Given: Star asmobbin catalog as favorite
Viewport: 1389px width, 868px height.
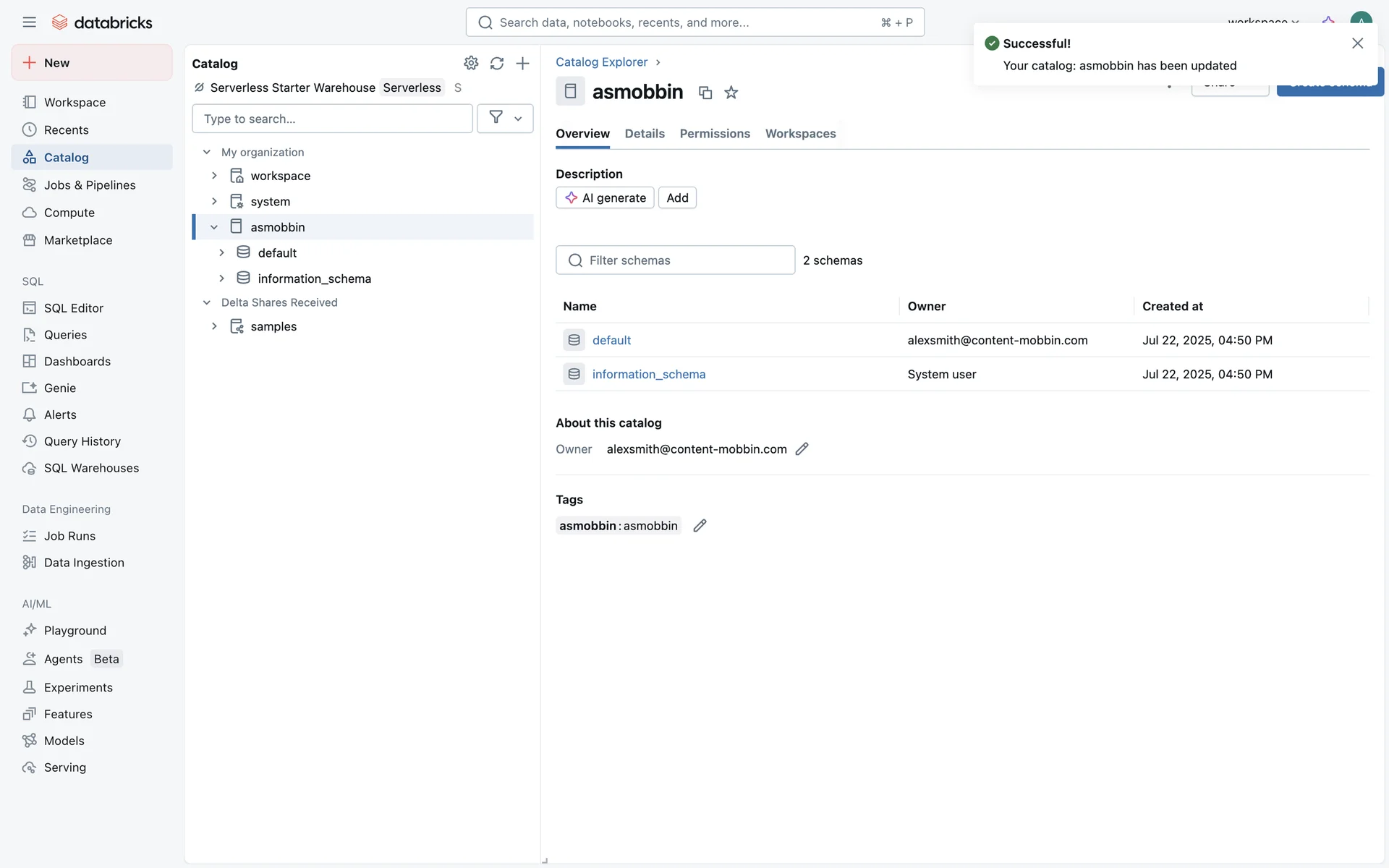Looking at the screenshot, I should (731, 93).
